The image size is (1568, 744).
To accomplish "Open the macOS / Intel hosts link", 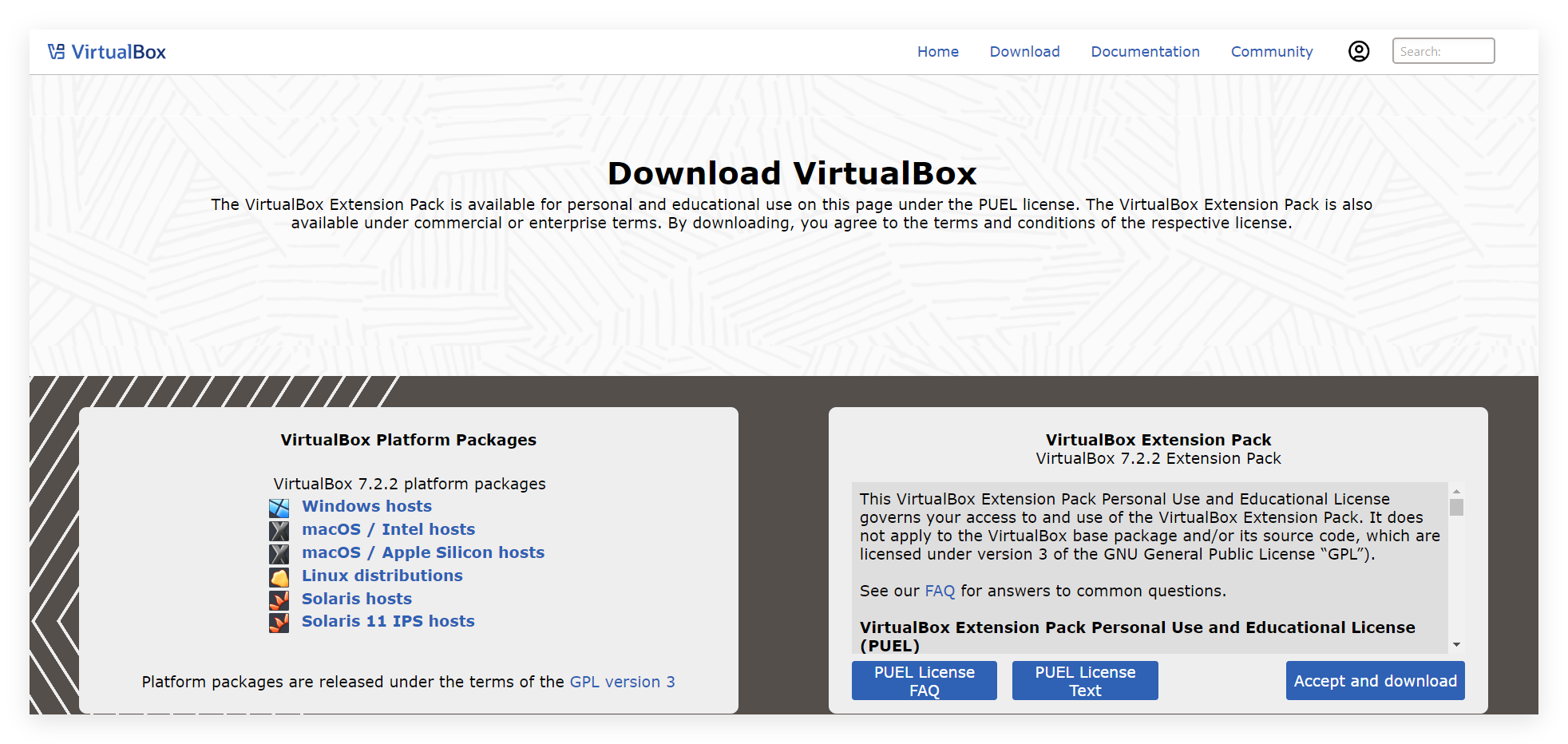I will tap(388, 529).
